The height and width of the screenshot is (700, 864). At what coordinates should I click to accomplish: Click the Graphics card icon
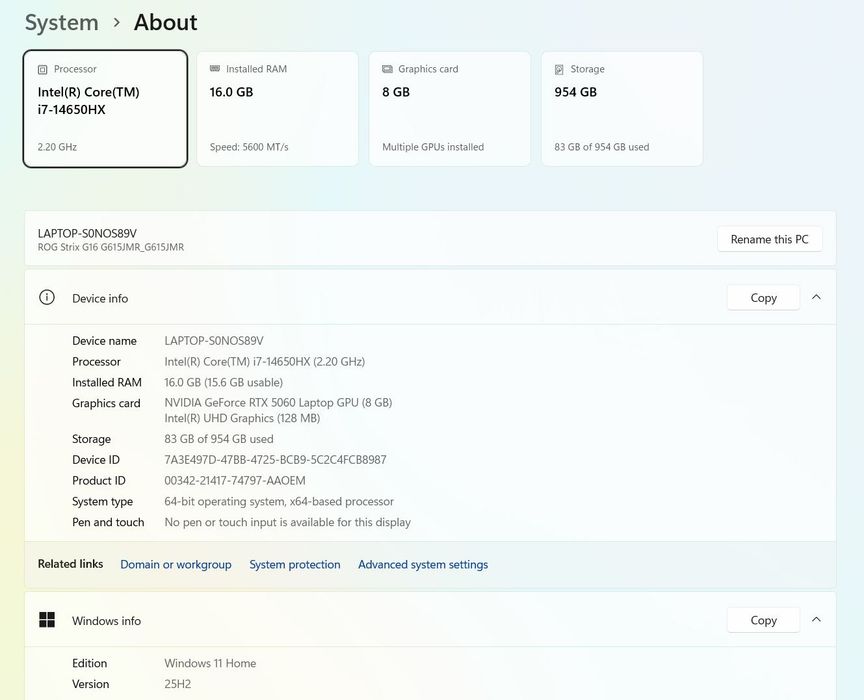pyautogui.click(x=387, y=69)
